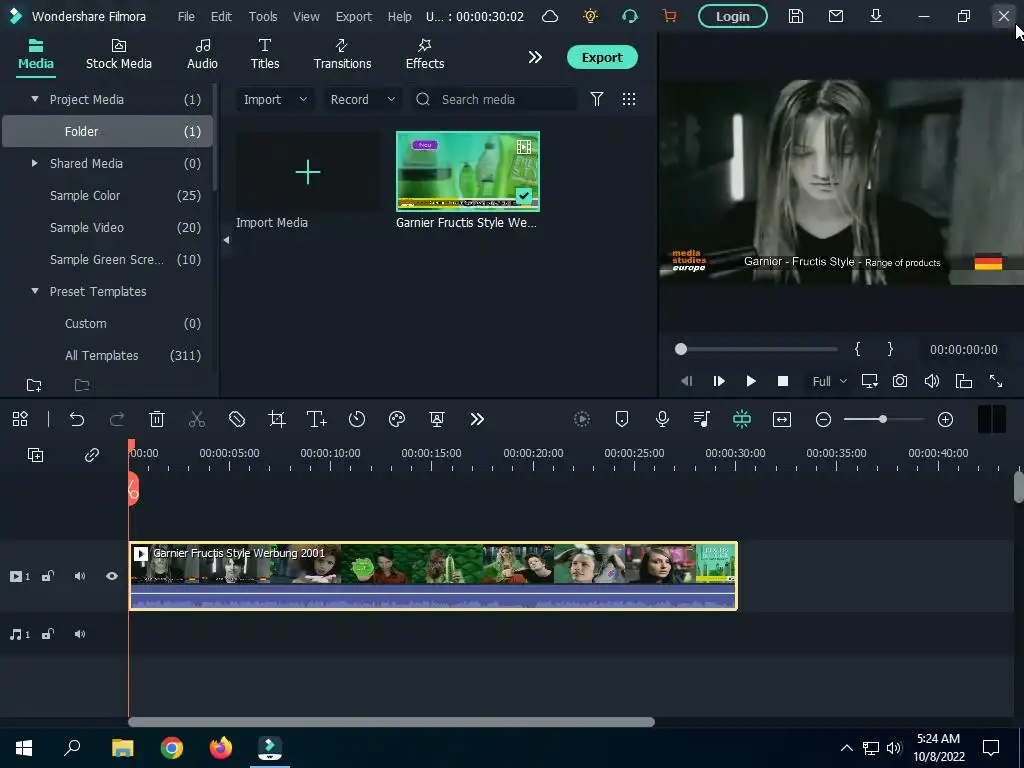Open the Full preview quality dropdown
Viewport: 1024px width, 768px height.
coord(829,381)
